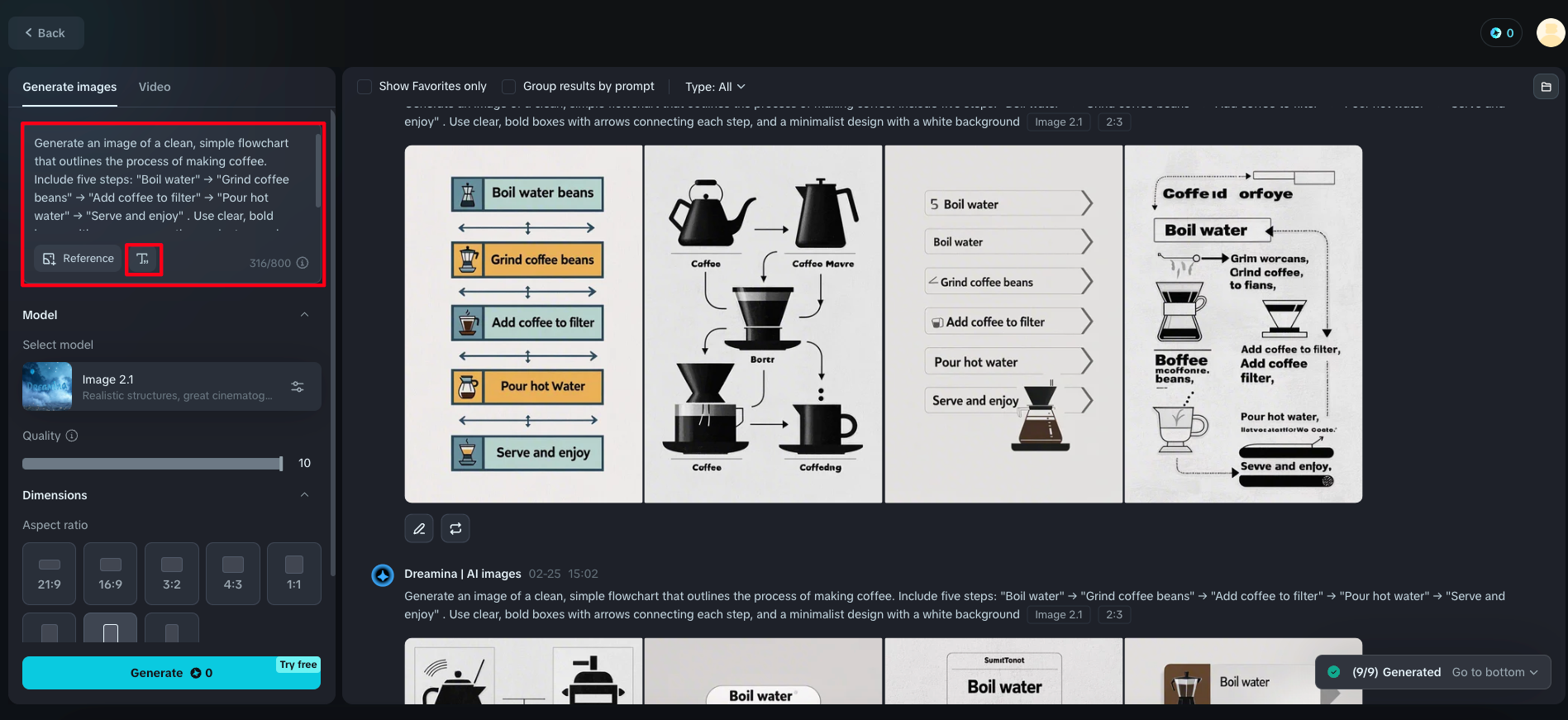Click the Dreamina avatar icon
This screenshot has height=720, width=1568.
383,575
